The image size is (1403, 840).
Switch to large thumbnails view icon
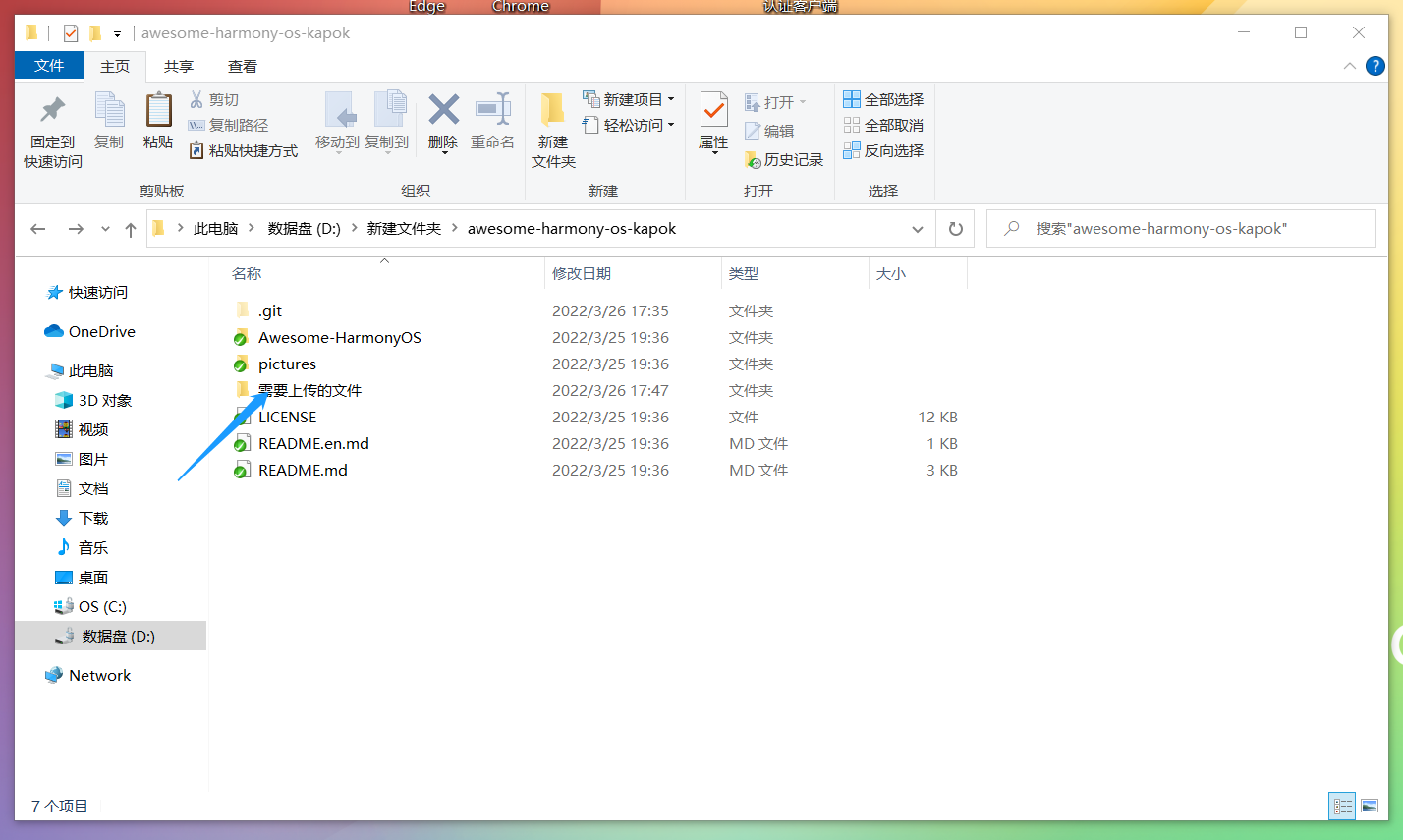(1370, 806)
